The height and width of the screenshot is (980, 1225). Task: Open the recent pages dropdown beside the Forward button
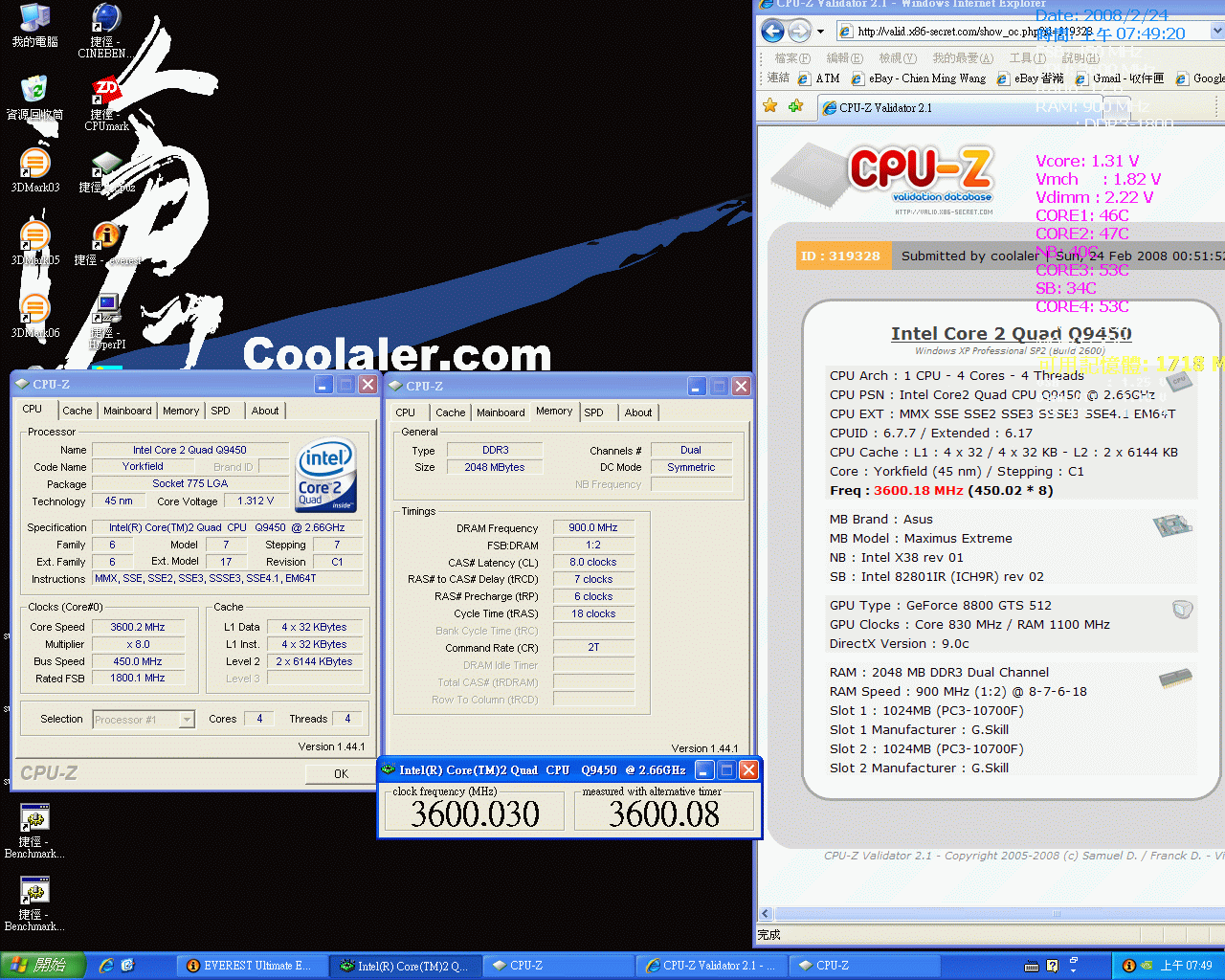pyautogui.click(x=820, y=32)
